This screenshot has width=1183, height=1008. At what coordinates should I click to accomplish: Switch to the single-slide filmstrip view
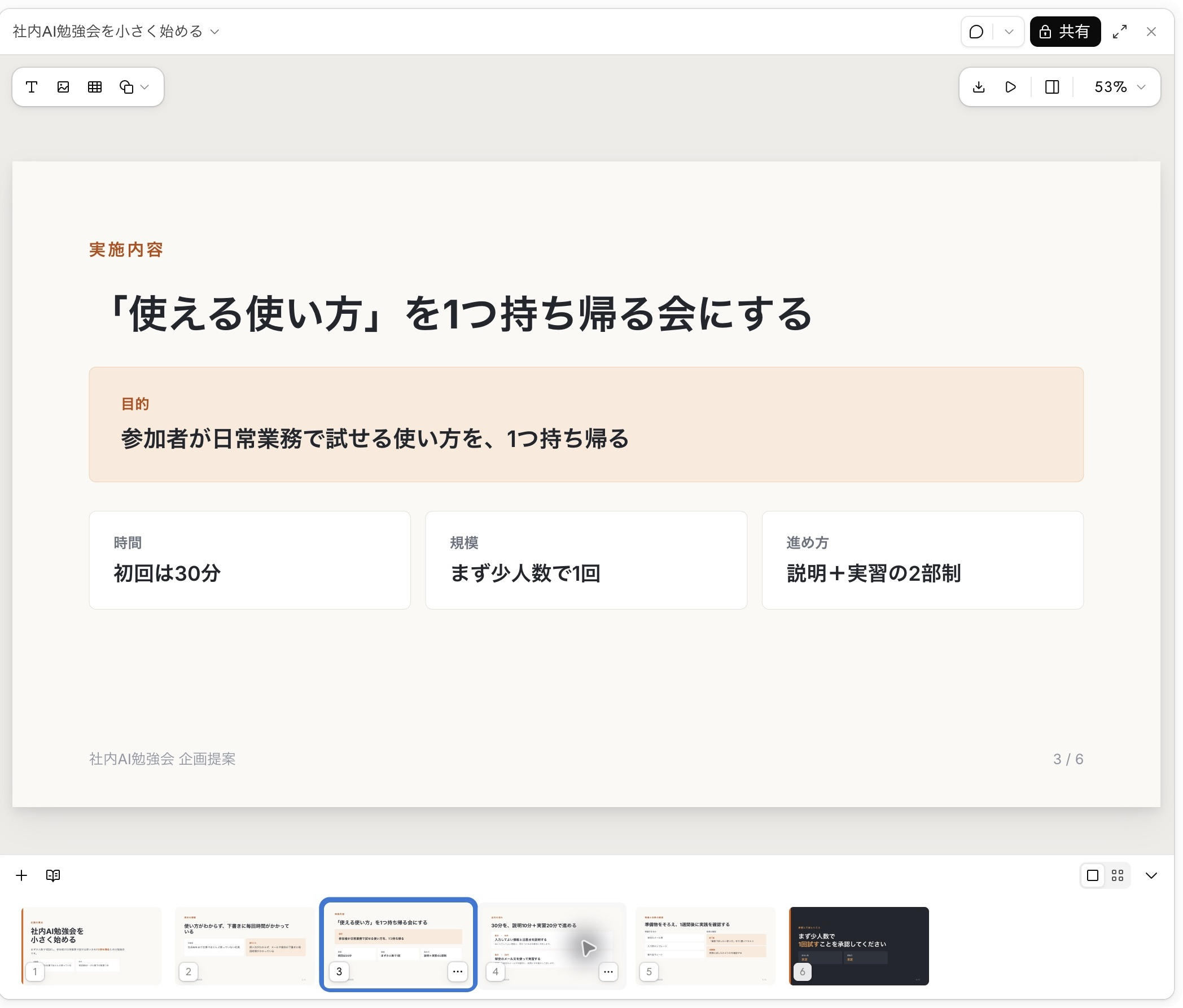pos(1092,875)
